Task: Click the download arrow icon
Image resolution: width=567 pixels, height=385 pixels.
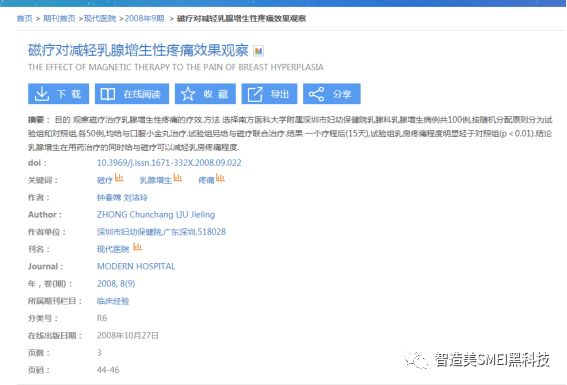Action: pos(42,94)
